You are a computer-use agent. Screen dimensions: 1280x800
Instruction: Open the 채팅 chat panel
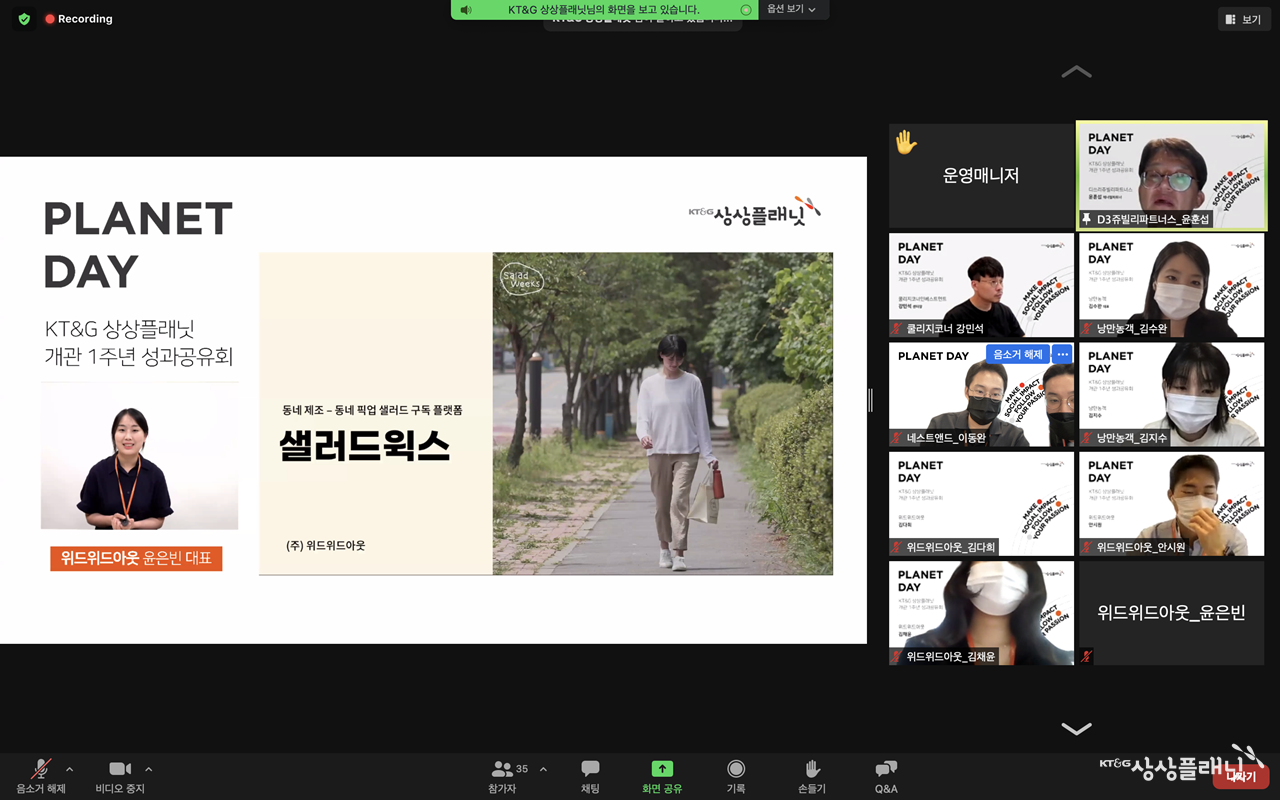tap(590, 776)
